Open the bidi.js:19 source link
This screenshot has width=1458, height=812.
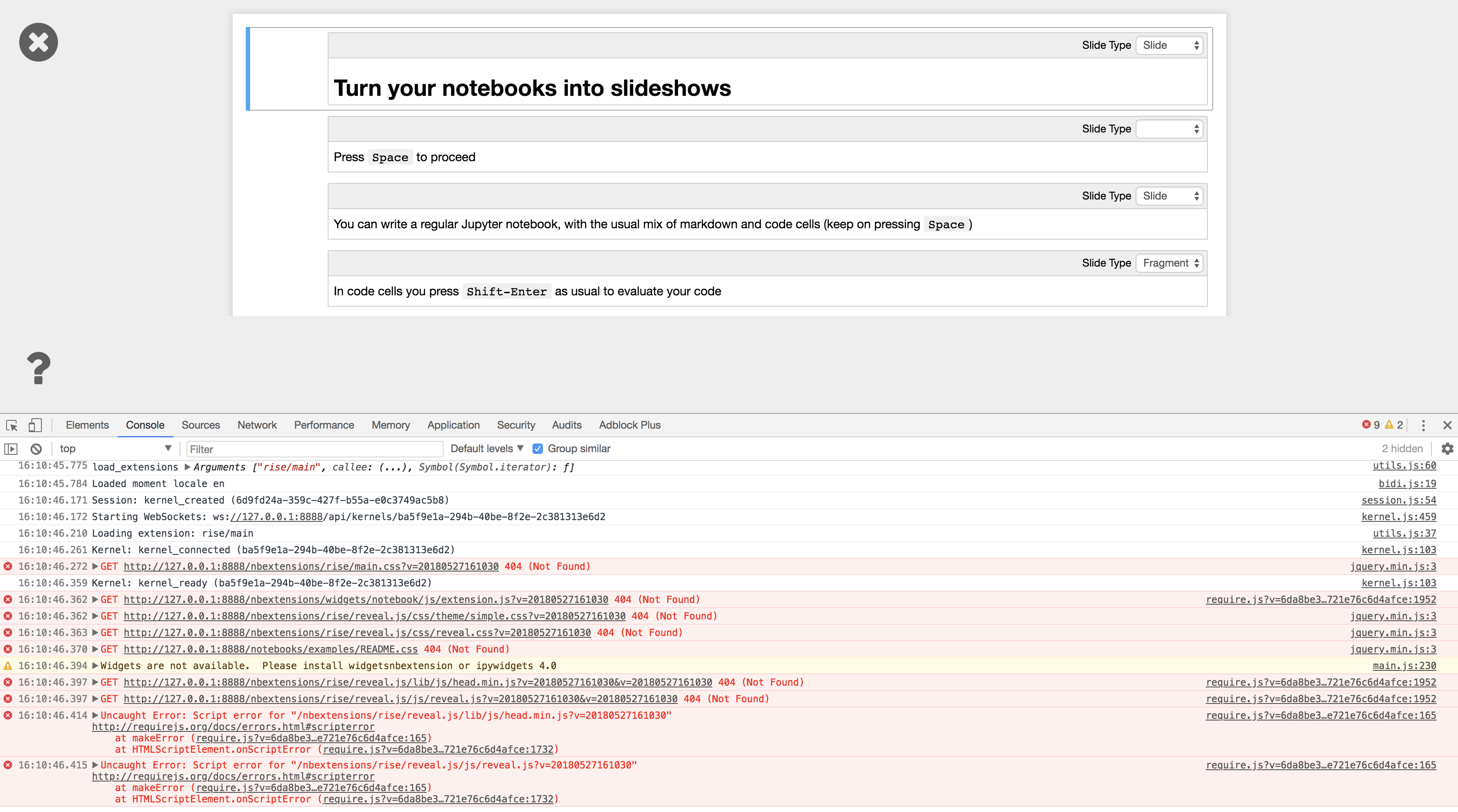point(1407,484)
